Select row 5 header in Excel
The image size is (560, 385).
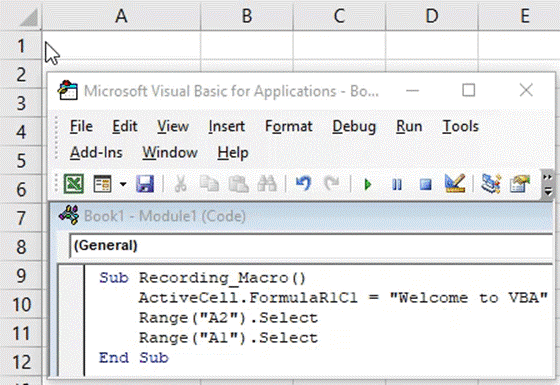(21, 161)
